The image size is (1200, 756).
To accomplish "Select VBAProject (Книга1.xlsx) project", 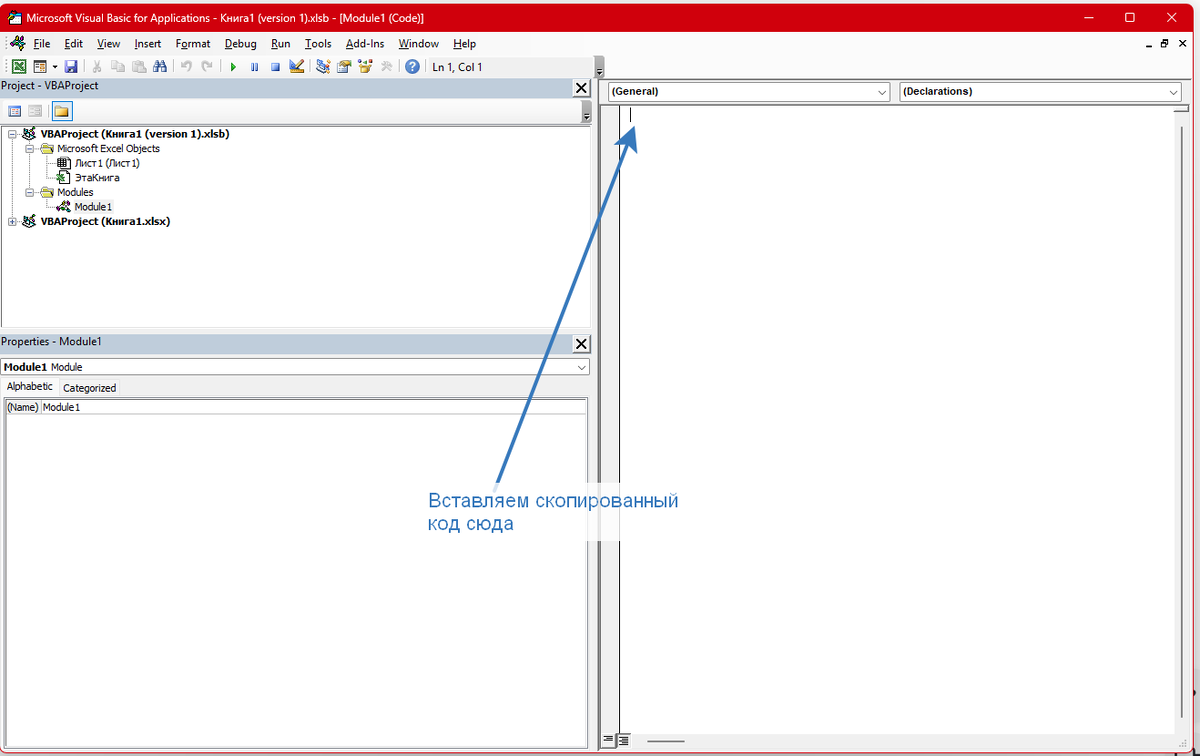I will (105, 222).
